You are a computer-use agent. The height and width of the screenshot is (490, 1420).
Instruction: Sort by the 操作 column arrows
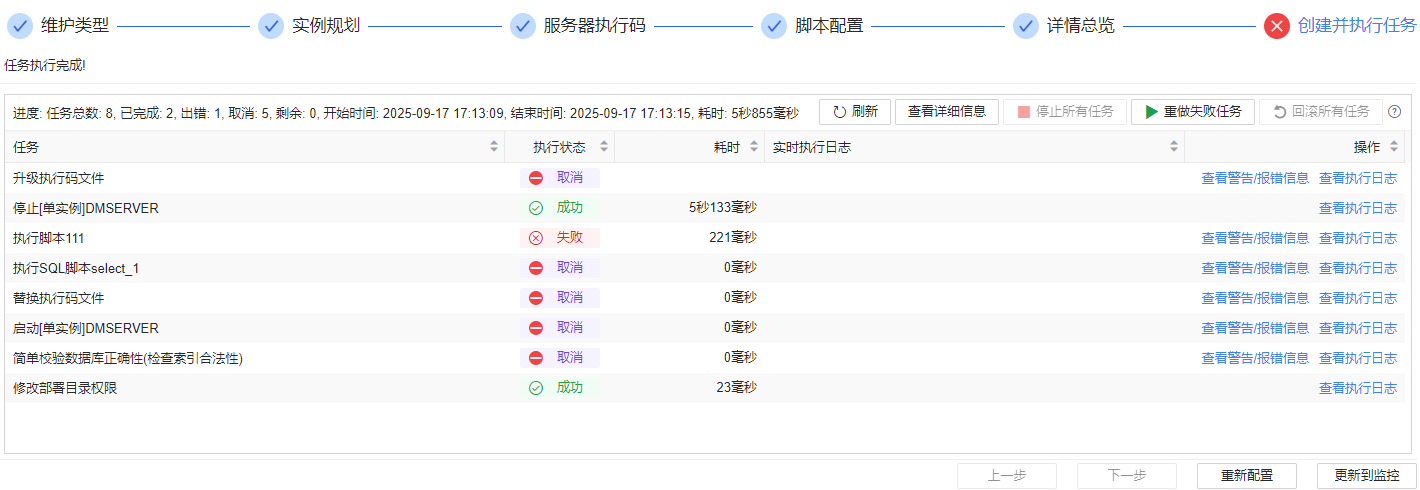tap(1394, 147)
